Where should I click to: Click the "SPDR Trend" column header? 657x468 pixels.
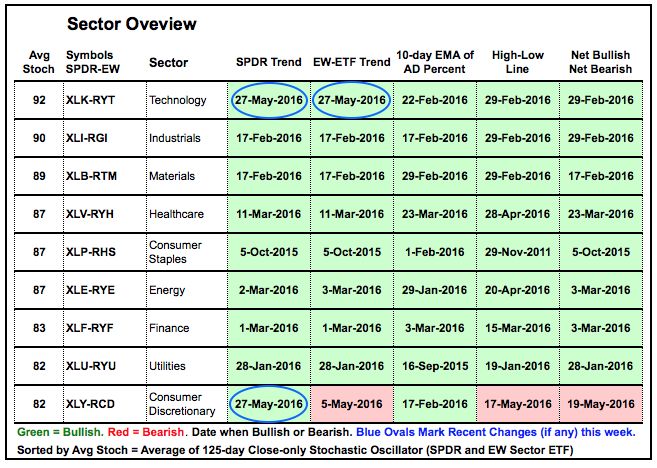[269, 62]
